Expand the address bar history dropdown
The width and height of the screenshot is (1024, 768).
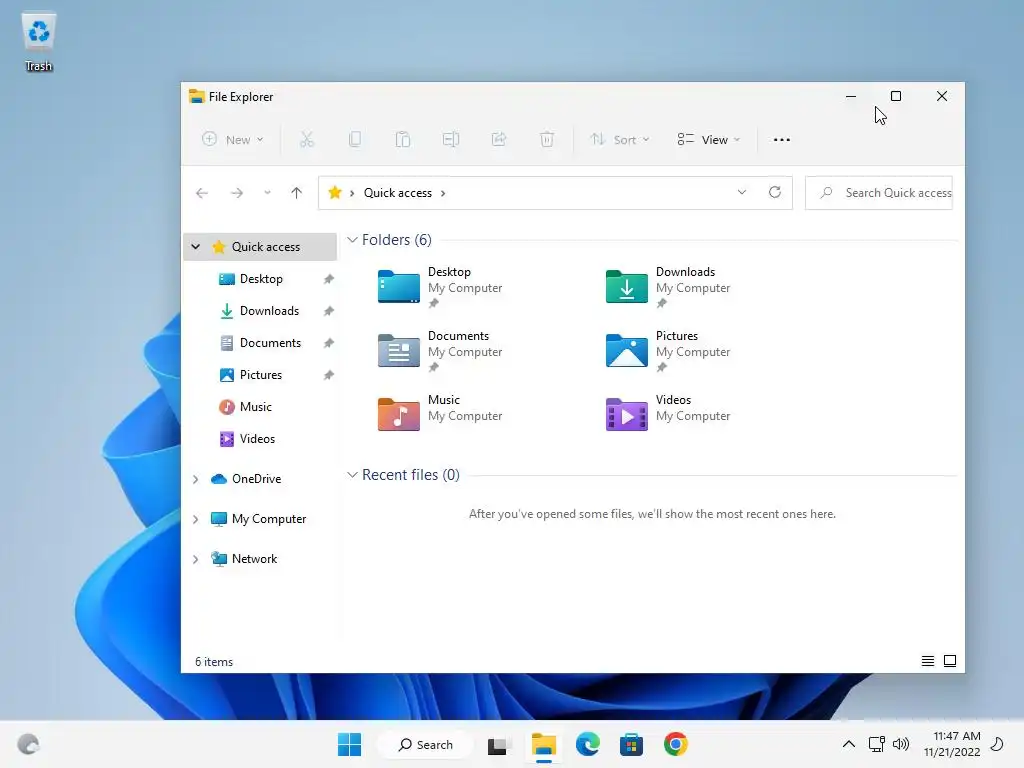[742, 192]
